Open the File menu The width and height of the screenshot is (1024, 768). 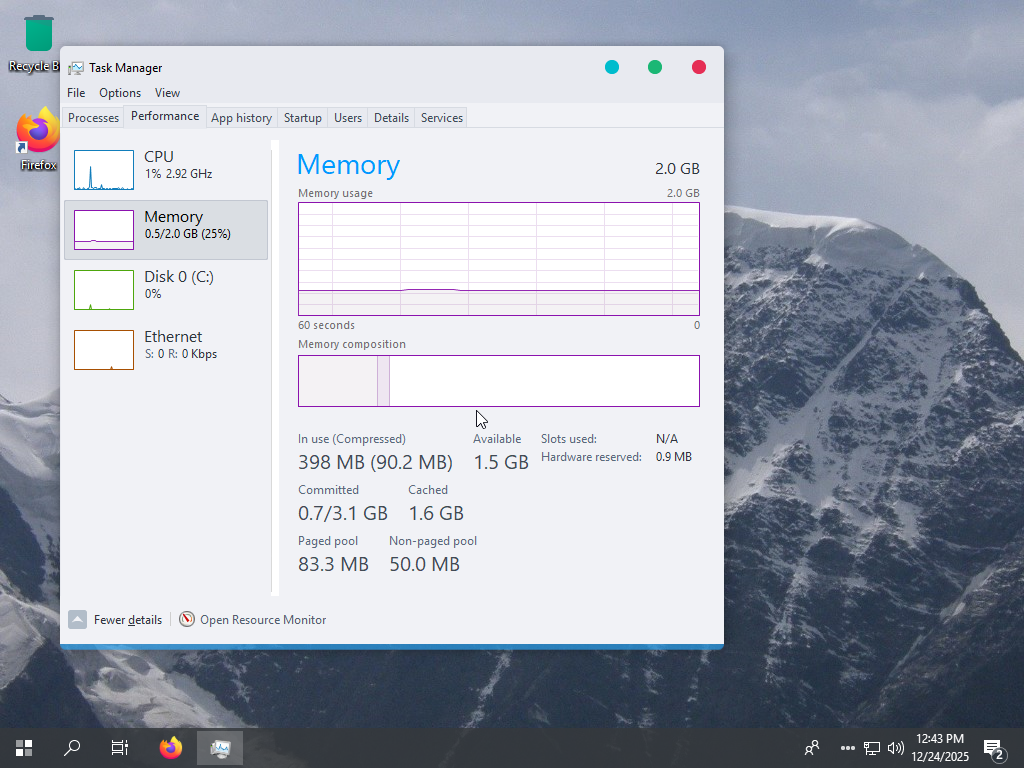76,93
